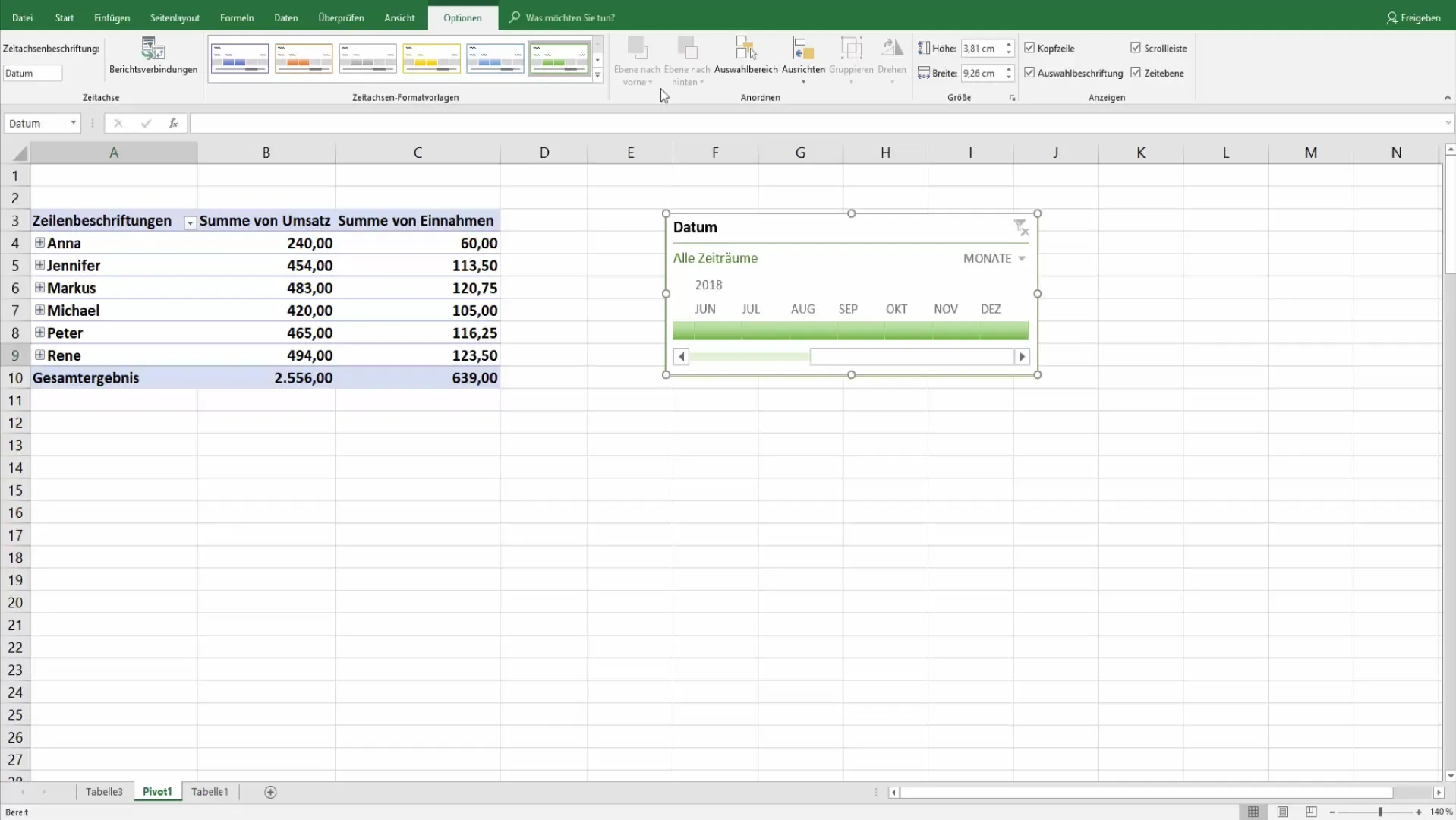Viewport: 1456px width, 820px height.
Task: Expand the Michael row
Action: [x=39, y=310]
